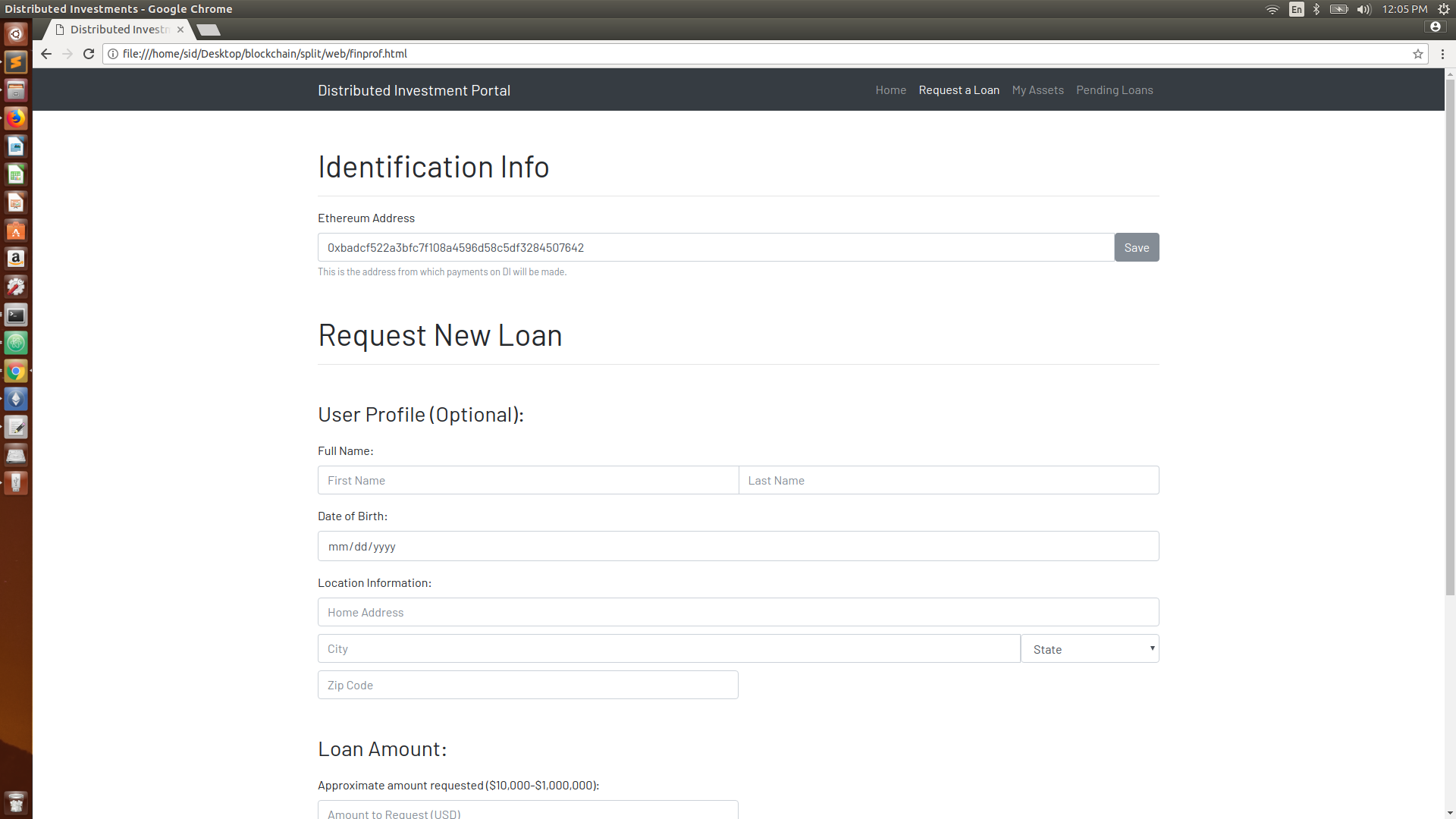Open the Date of Birth picker field
1456x819 pixels.
738,546
